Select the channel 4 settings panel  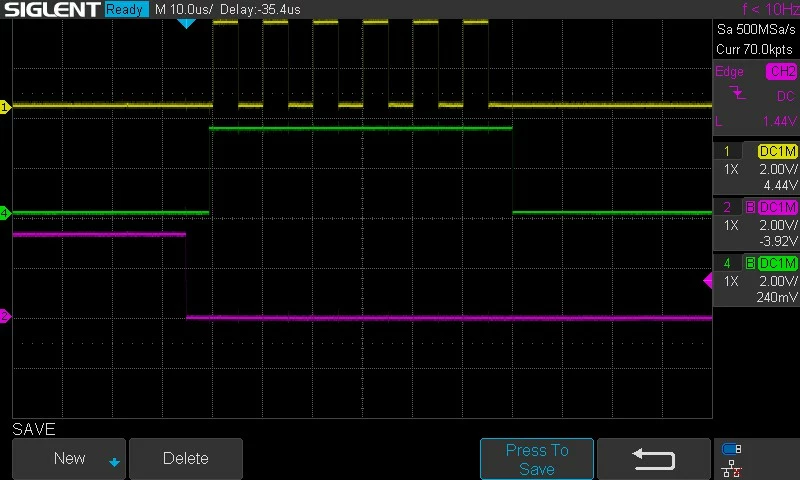click(x=756, y=280)
